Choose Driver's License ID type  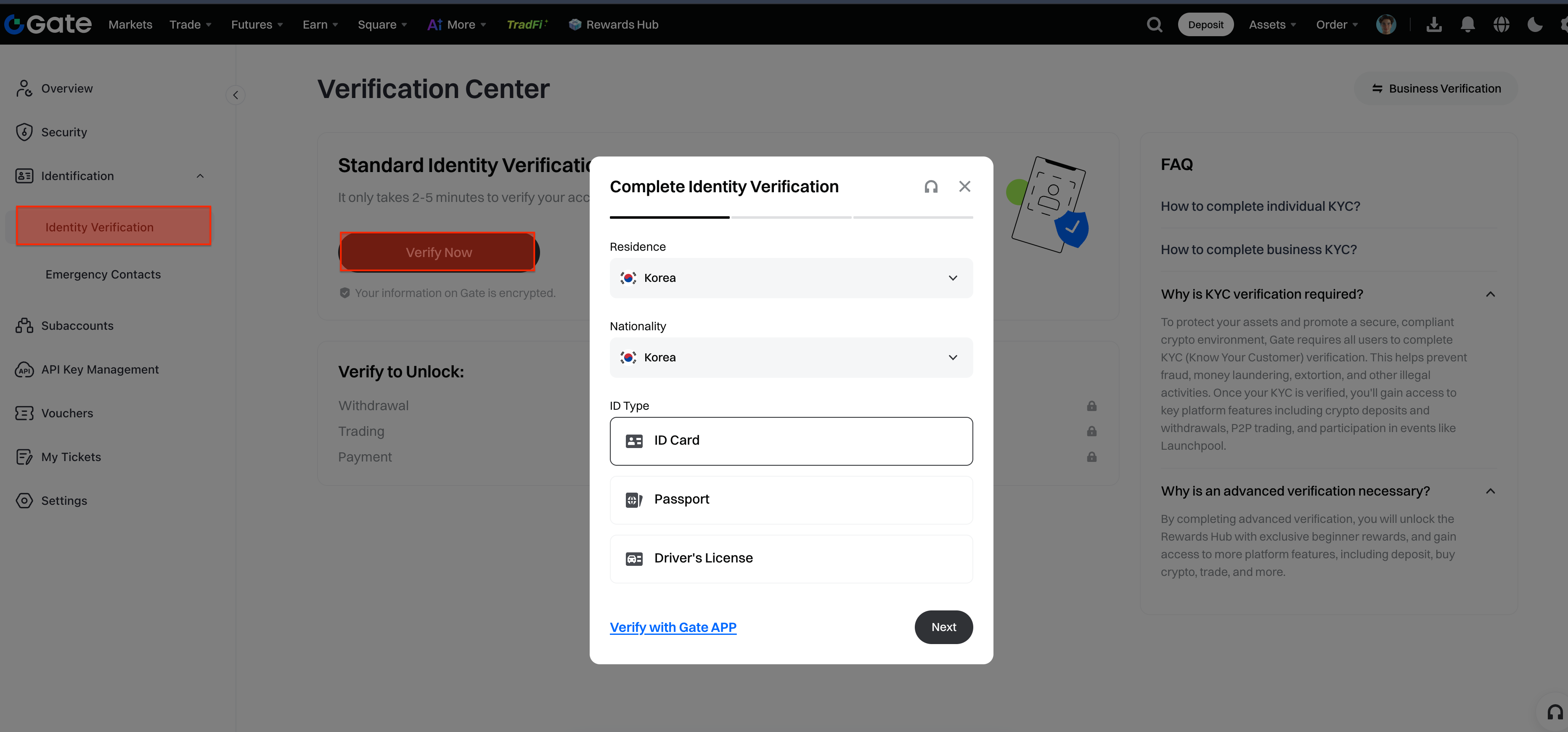coord(791,558)
